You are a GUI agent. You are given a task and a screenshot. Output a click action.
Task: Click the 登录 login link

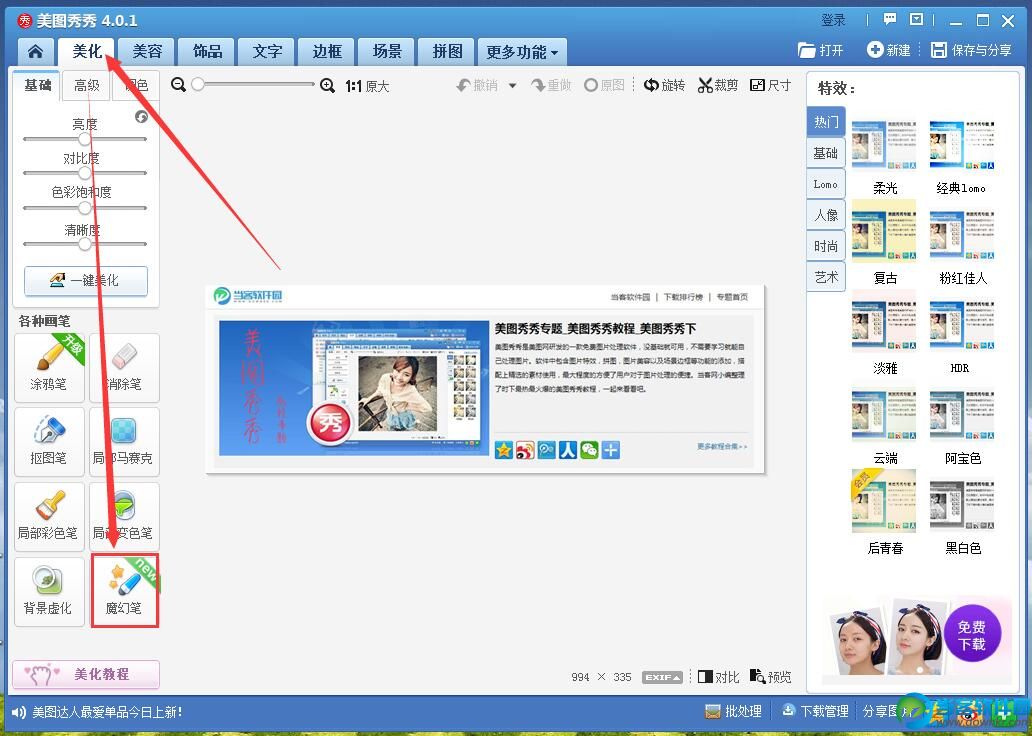833,20
